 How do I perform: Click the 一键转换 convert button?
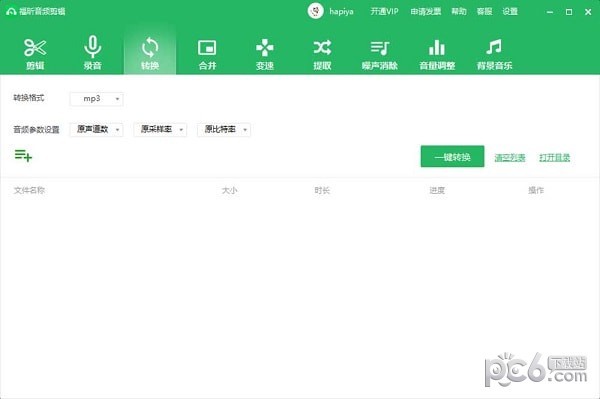coord(452,156)
